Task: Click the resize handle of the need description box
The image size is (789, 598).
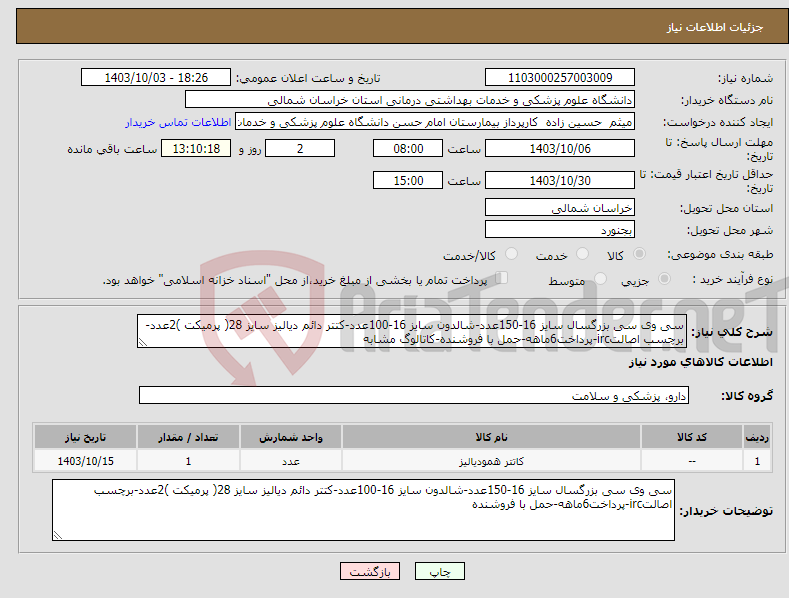Action: click(x=143, y=342)
